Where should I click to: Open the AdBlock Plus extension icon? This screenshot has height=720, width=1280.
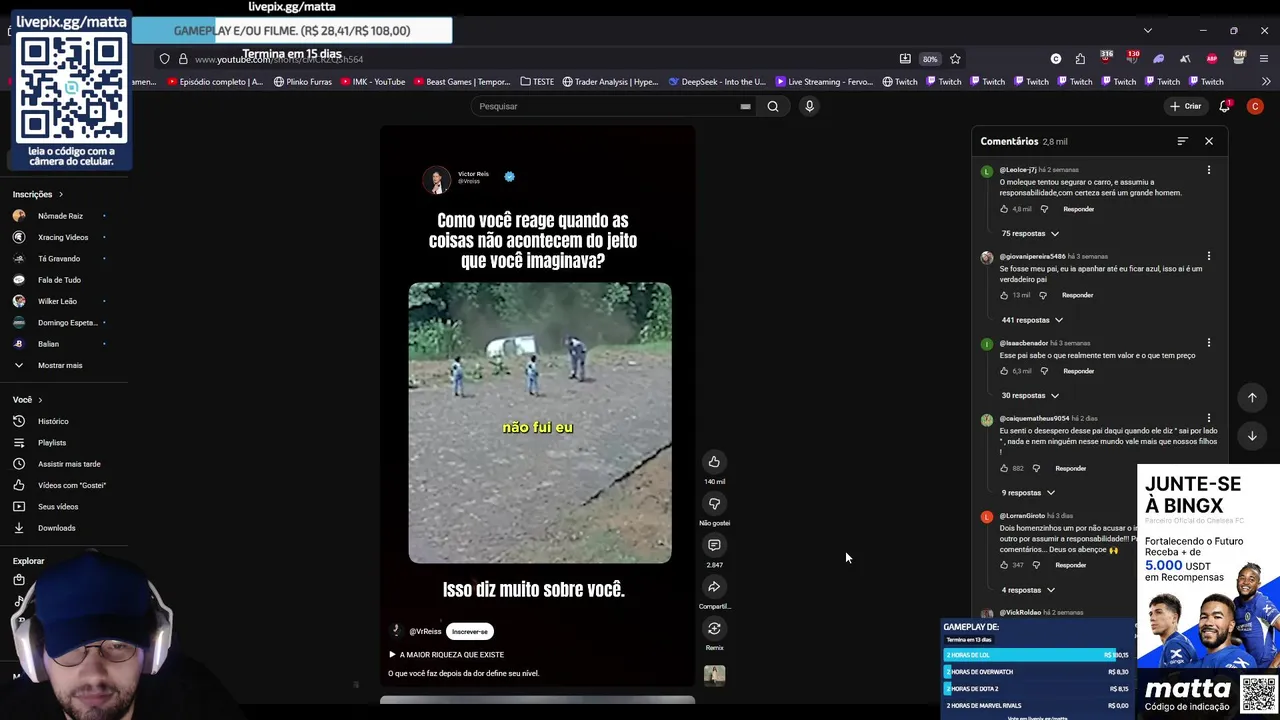click(x=1212, y=59)
